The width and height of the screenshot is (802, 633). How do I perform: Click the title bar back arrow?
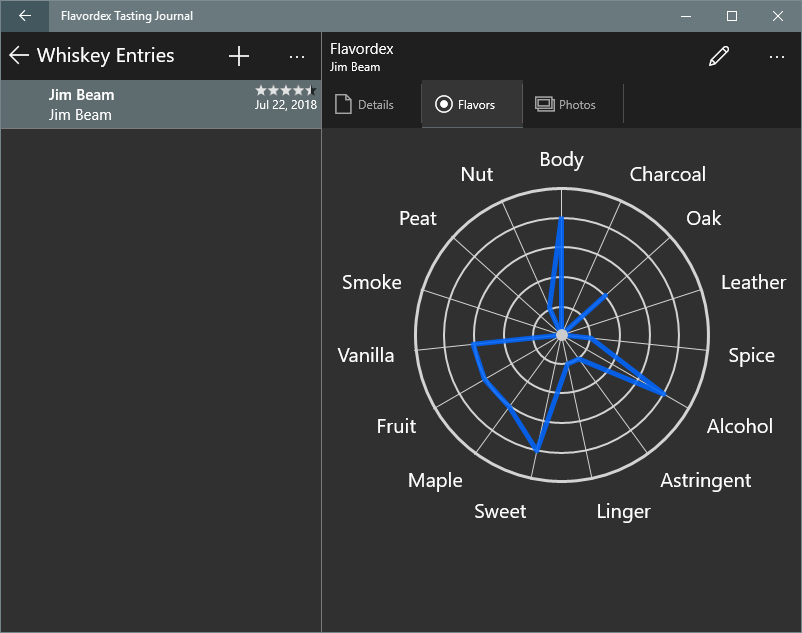tap(25, 16)
